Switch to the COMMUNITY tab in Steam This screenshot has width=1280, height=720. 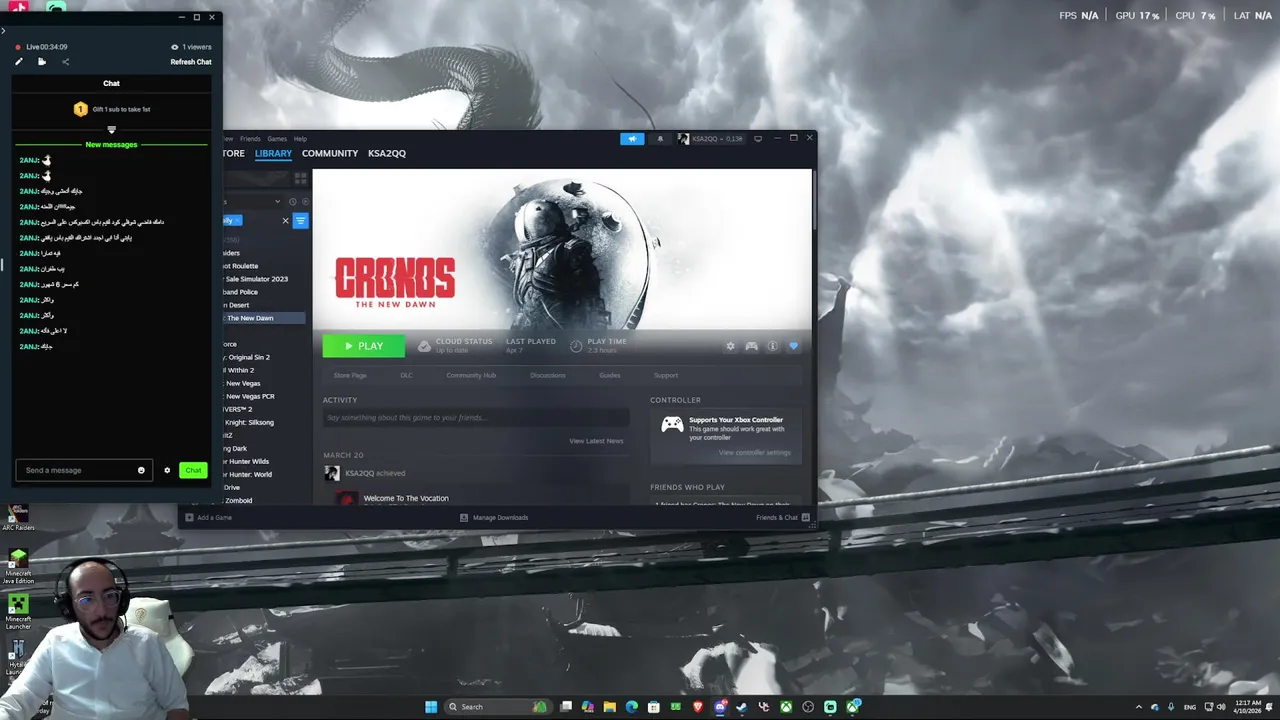[330, 153]
